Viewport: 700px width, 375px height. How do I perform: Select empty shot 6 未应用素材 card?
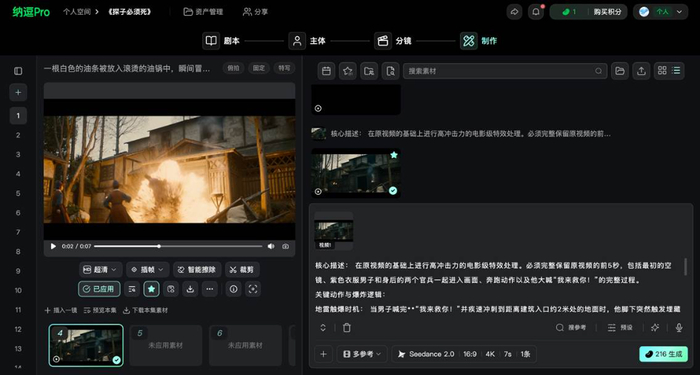point(245,346)
